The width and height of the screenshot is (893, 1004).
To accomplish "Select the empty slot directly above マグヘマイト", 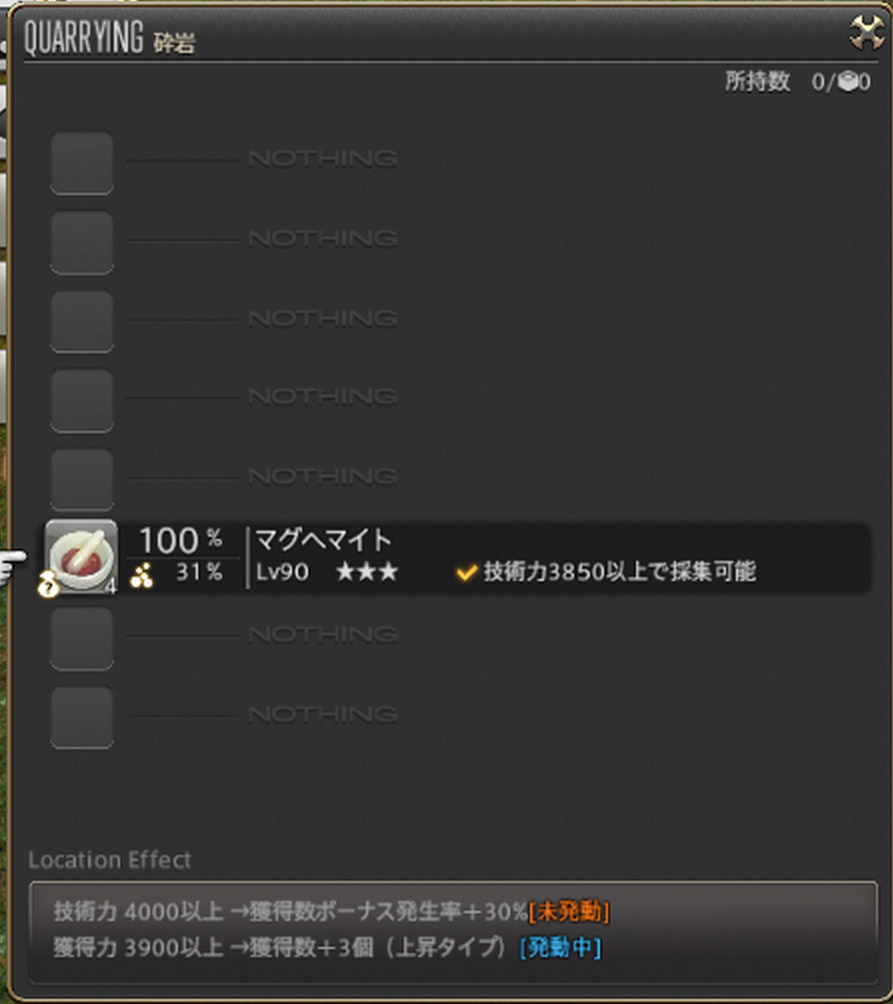I will [x=82, y=480].
